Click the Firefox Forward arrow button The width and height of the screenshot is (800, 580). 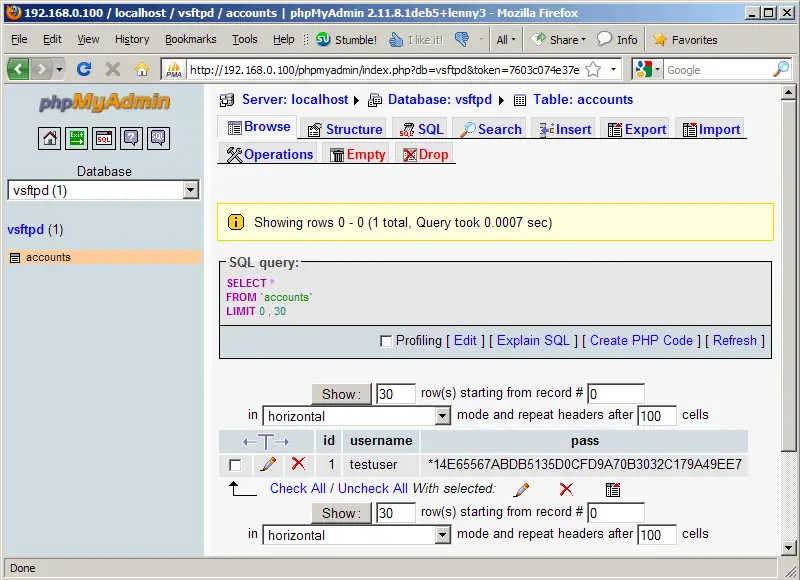(x=41, y=68)
